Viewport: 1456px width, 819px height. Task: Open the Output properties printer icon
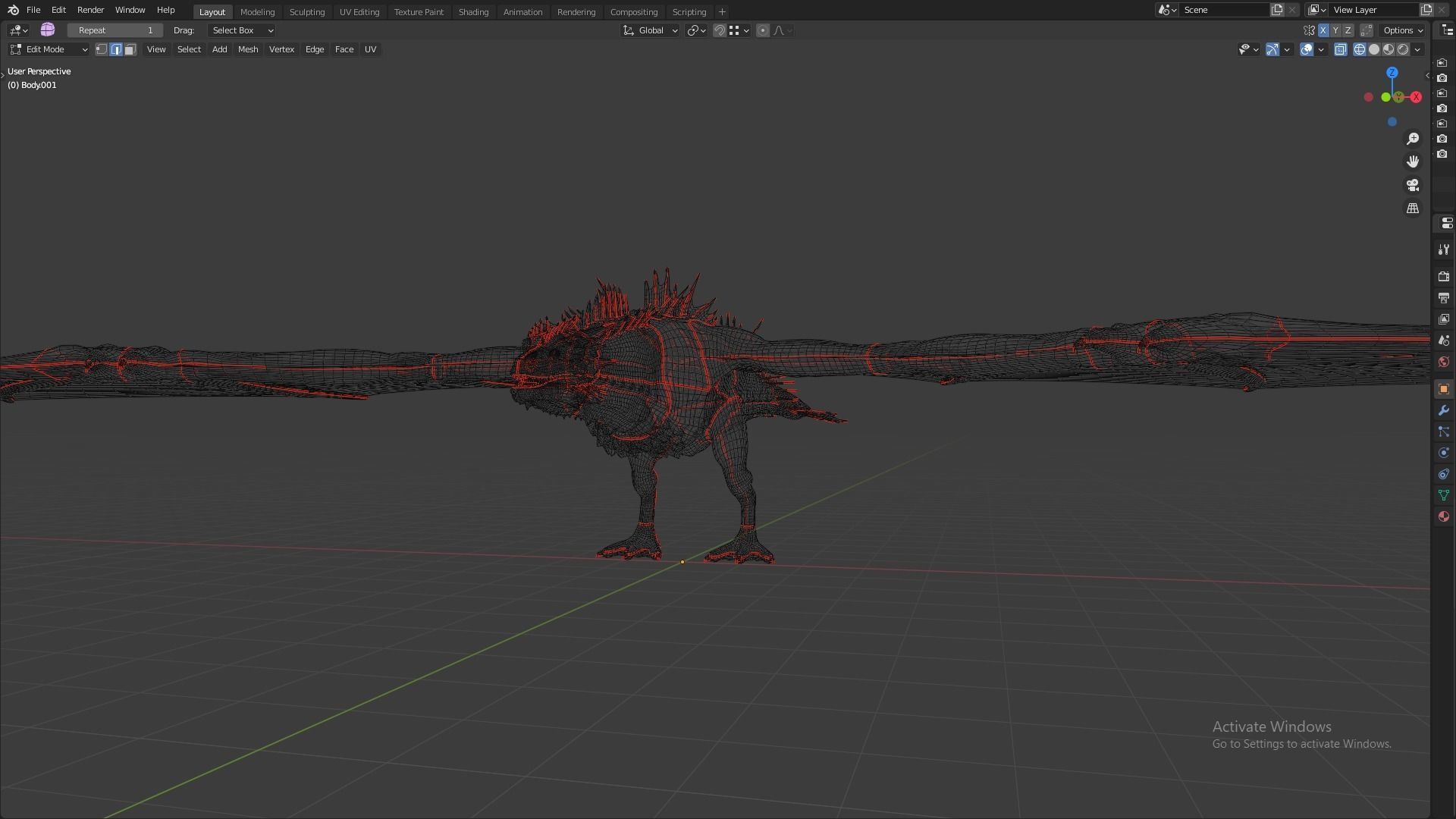1443,298
